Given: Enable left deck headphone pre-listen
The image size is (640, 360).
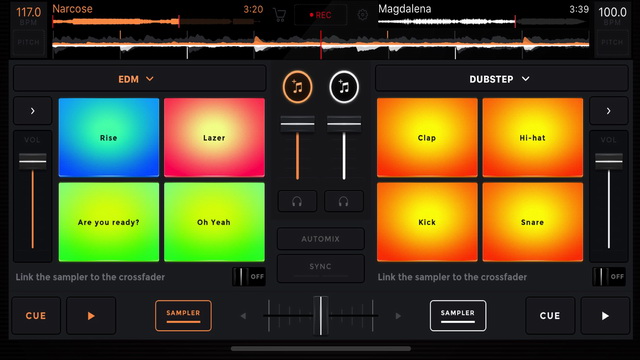Looking at the screenshot, I should tap(297, 201).
